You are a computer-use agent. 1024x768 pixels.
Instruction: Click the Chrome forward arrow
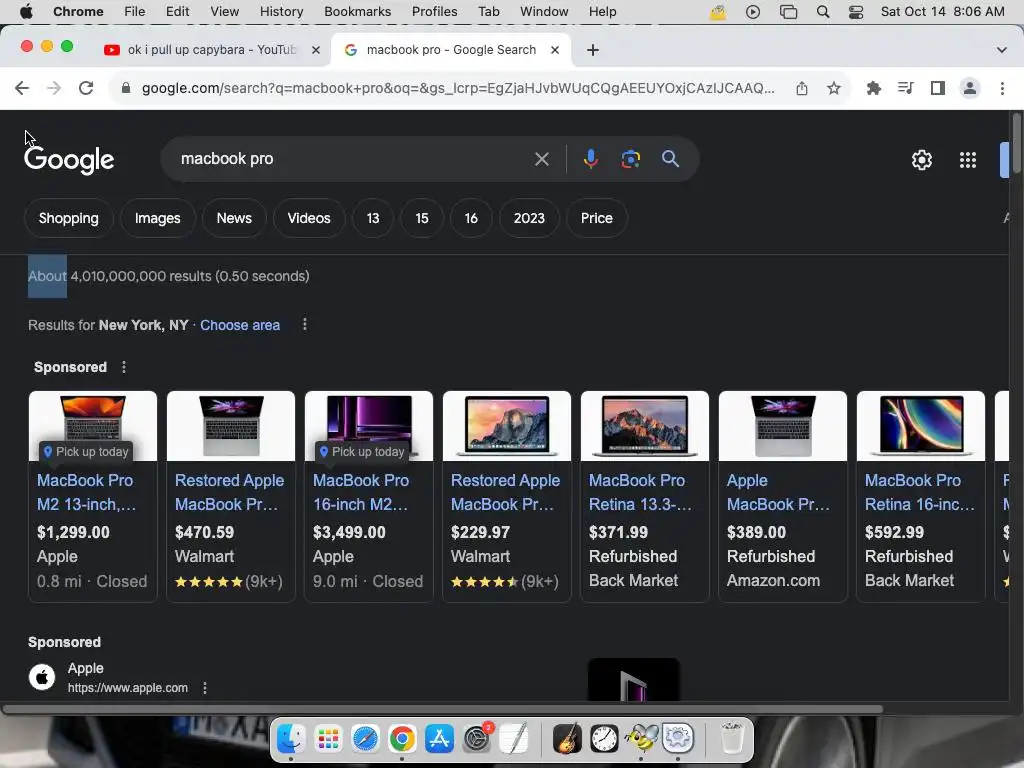tap(54, 88)
